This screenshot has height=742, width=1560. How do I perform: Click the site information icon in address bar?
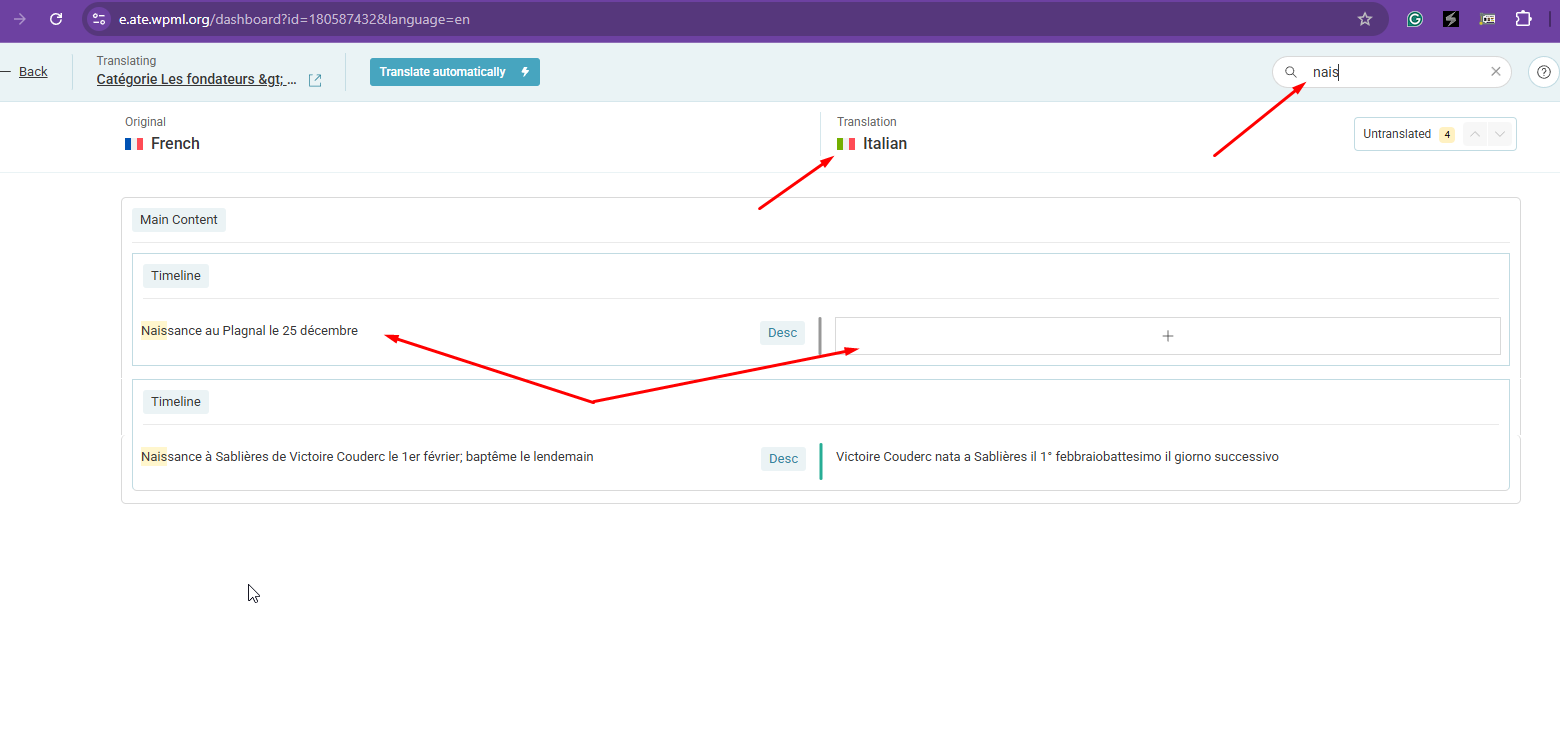pyautogui.click(x=98, y=19)
